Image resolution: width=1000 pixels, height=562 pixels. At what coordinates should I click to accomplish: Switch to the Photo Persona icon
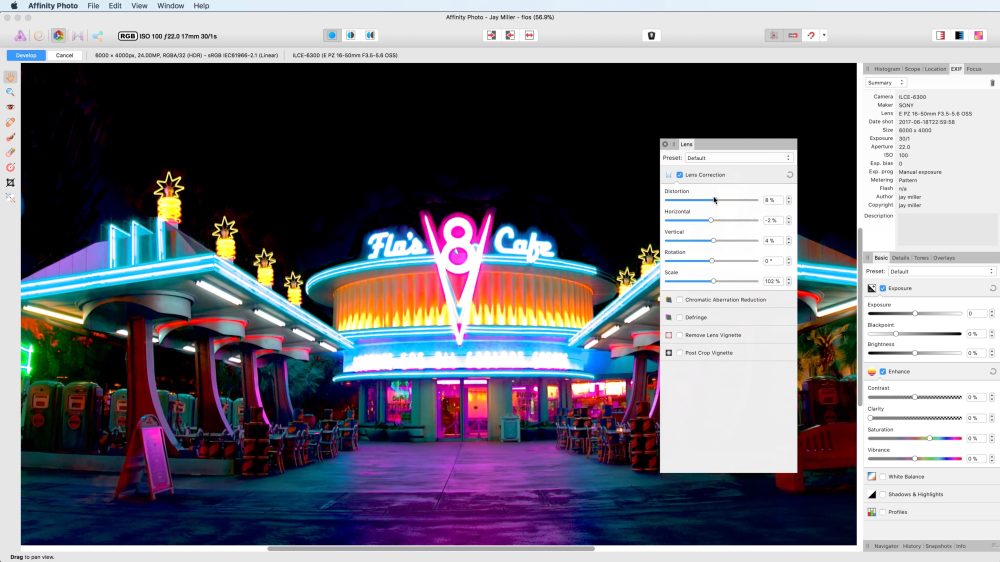20,36
